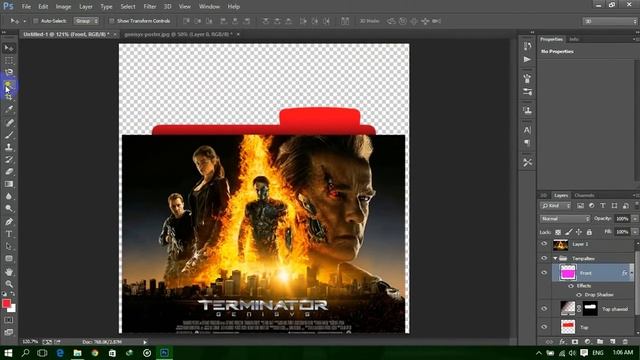Open the Filter menu
This screenshot has width=640, height=360.
click(150, 7)
